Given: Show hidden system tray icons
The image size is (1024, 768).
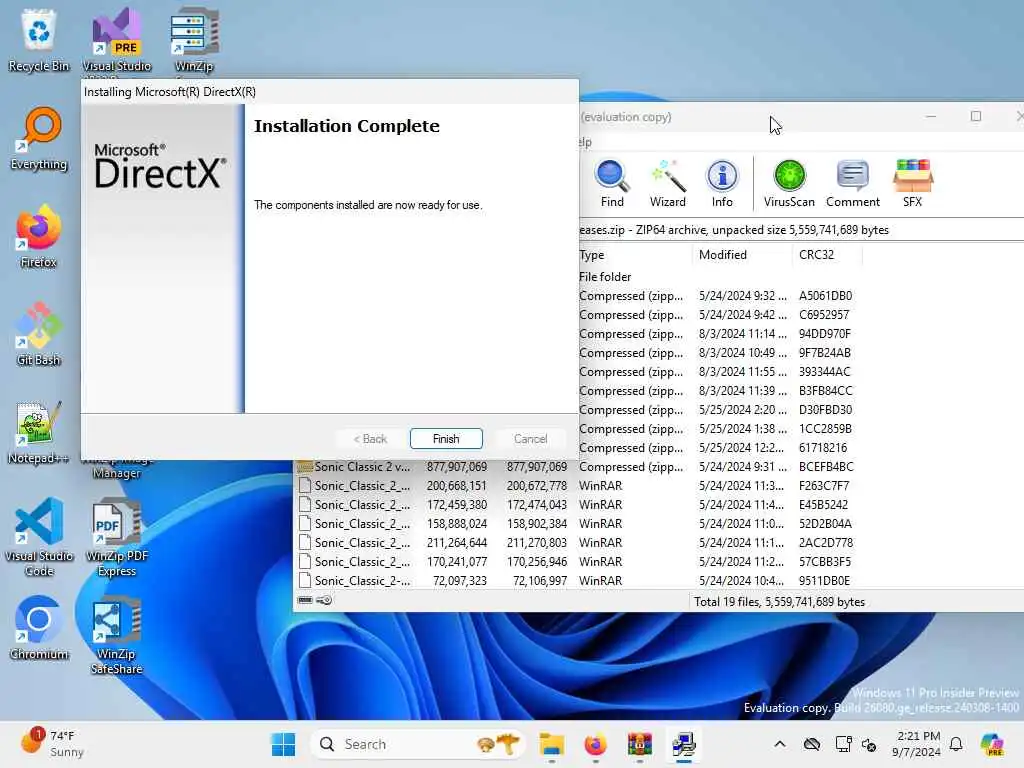Looking at the screenshot, I should pyautogui.click(x=780, y=744).
